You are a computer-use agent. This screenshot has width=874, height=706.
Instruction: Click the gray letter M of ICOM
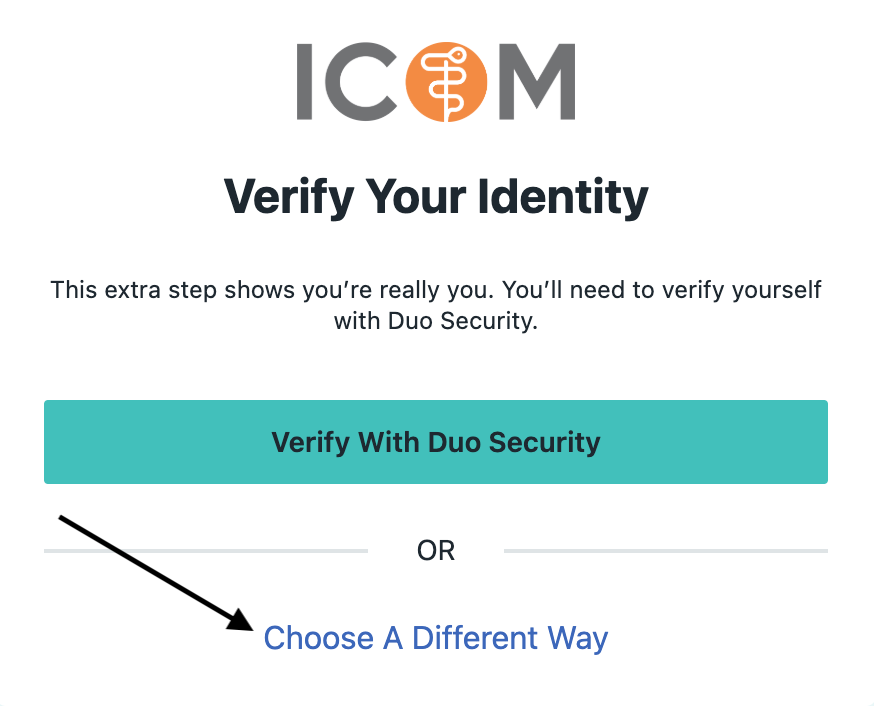[x=537, y=81]
